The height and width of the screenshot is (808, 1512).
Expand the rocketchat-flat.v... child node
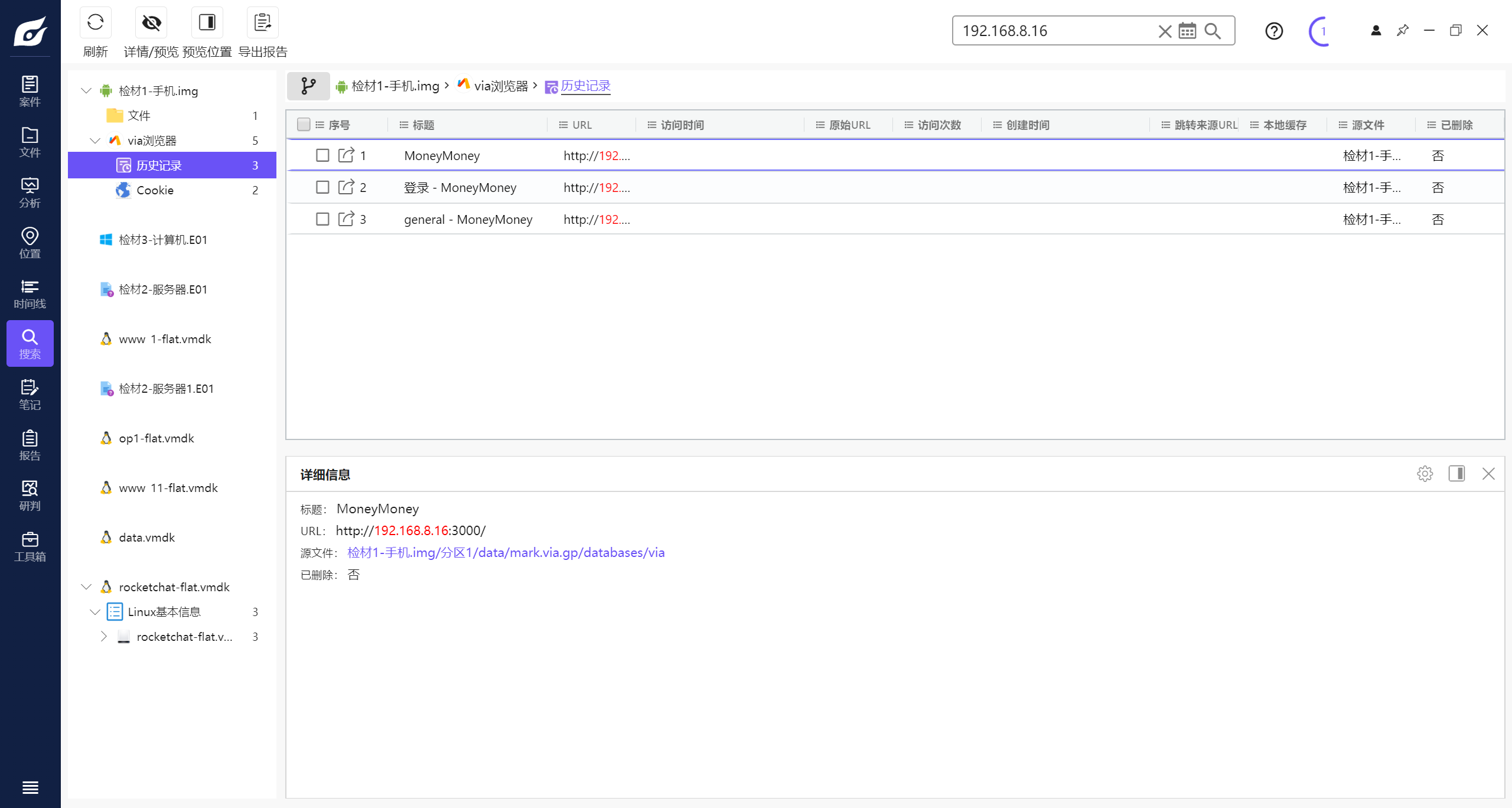[104, 637]
